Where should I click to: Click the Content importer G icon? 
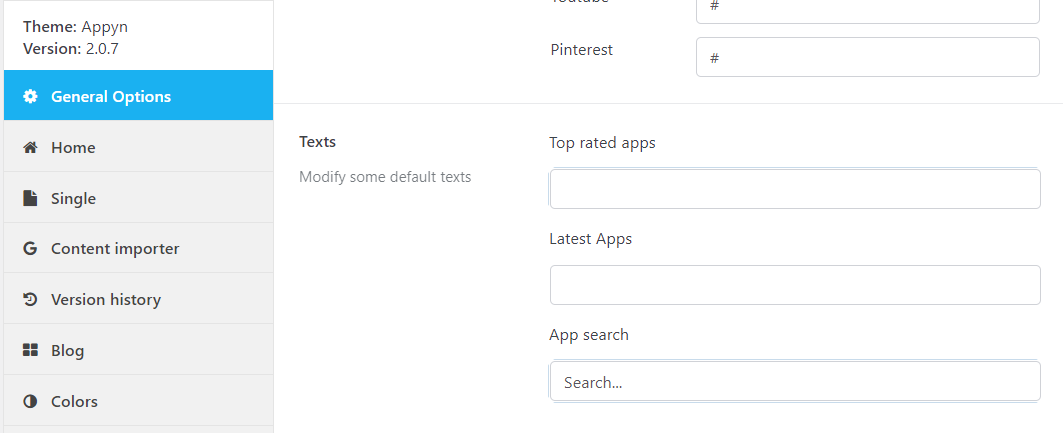(30, 249)
